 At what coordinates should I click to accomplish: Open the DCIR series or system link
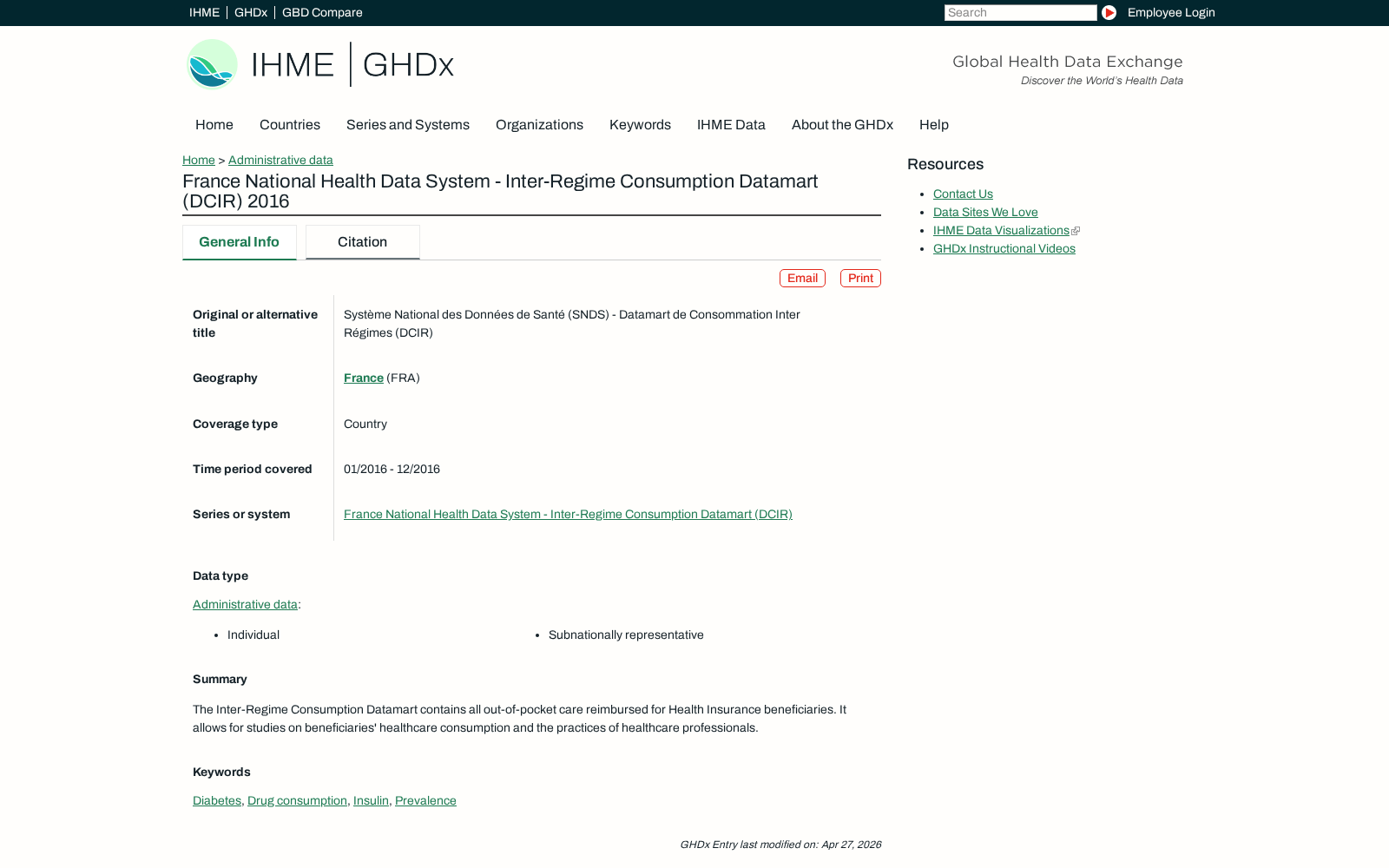[x=568, y=514]
